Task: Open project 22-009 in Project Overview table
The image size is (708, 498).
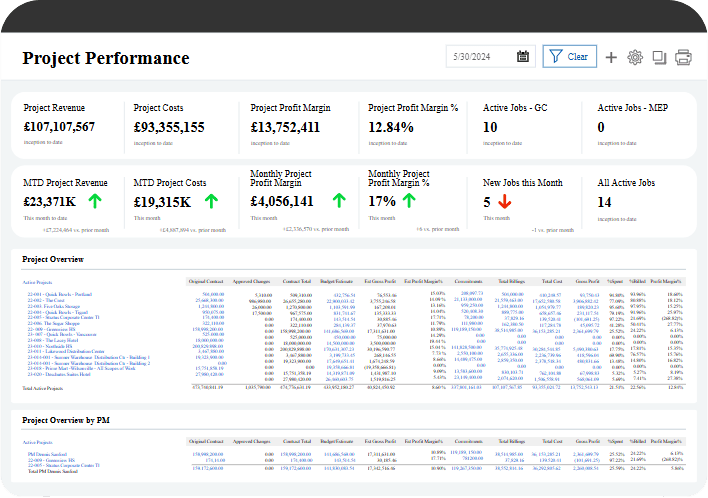Action: 51,329
